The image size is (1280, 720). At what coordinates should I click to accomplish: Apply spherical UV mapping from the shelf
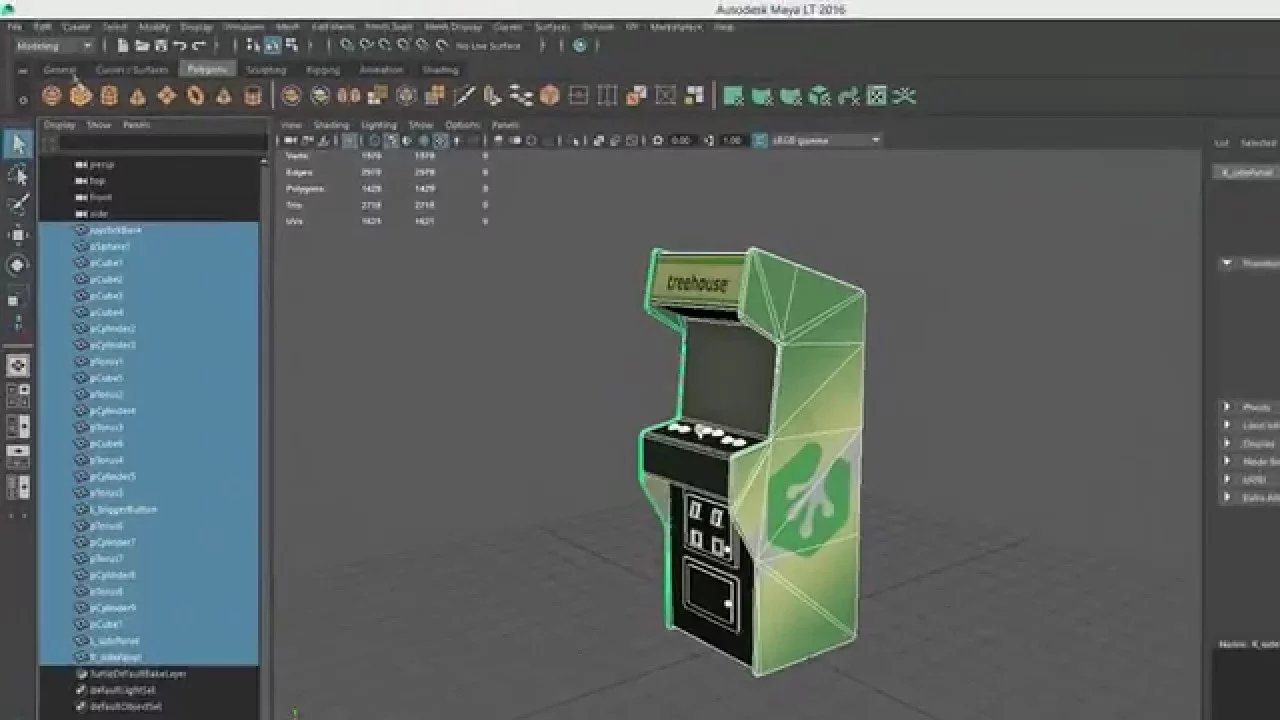(791, 96)
